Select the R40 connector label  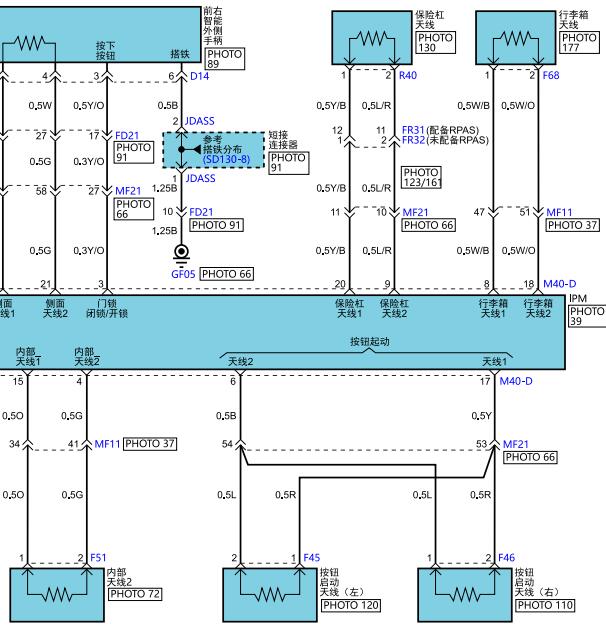pos(408,75)
